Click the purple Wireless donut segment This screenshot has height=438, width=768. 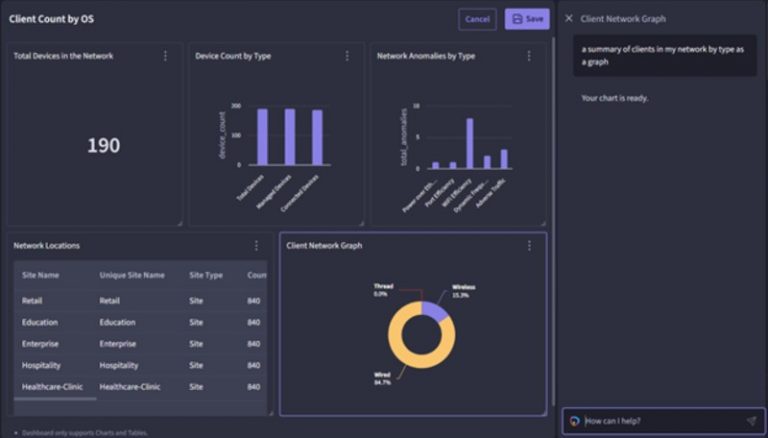tap(434, 309)
